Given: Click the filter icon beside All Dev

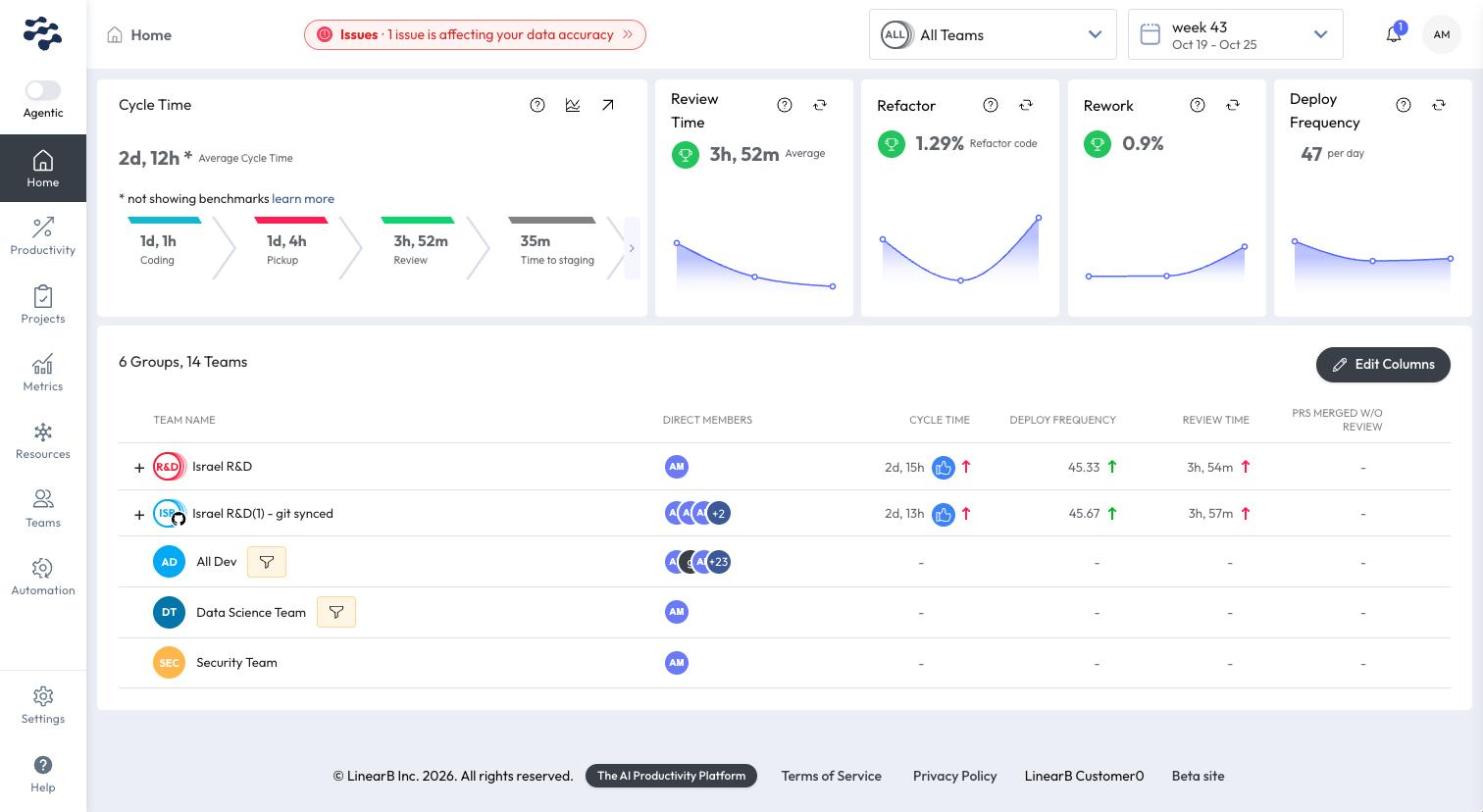Looking at the screenshot, I should pyautogui.click(x=267, y=562).
